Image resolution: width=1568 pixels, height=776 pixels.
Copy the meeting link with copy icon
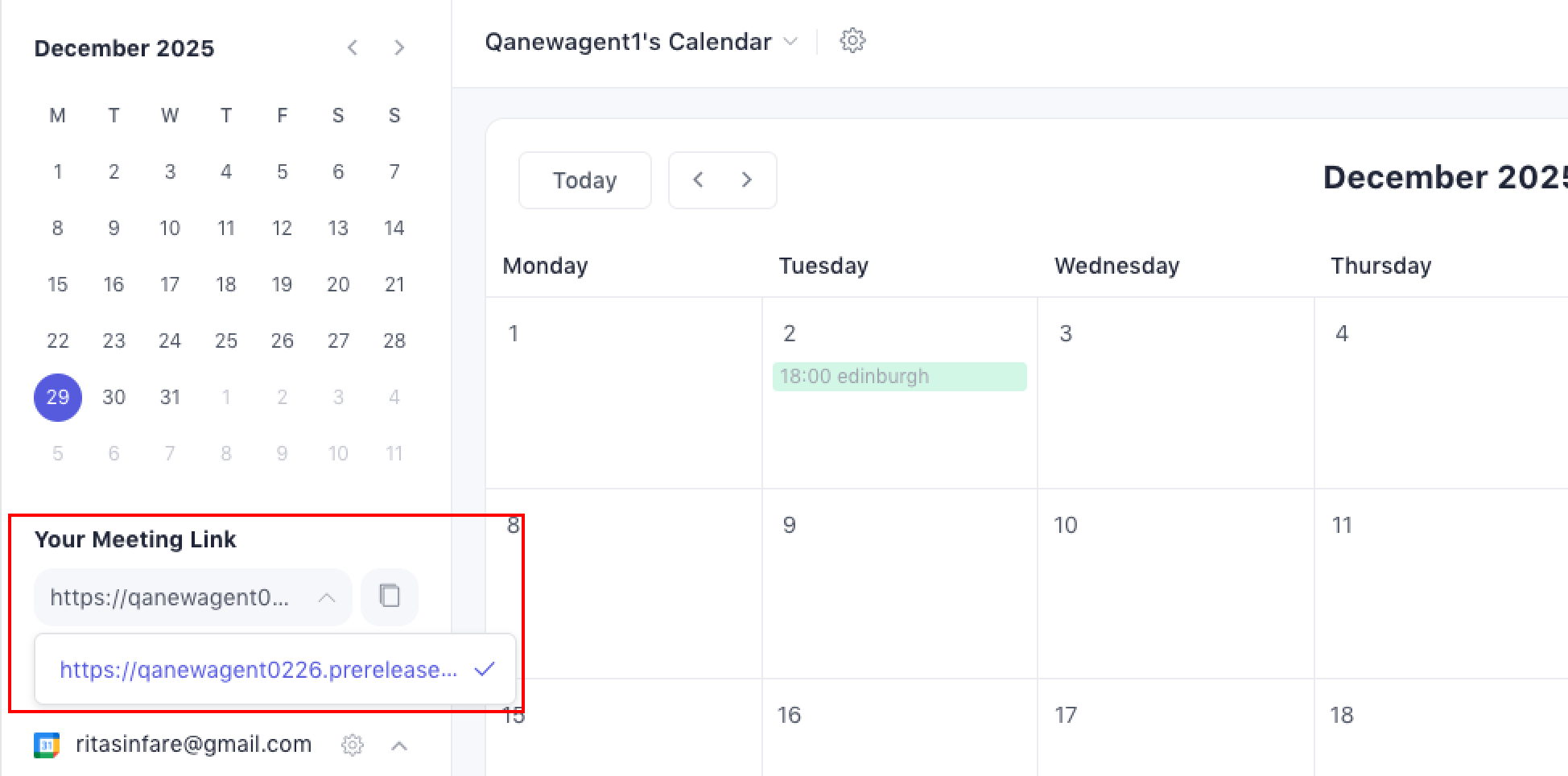(x=390, y=596)
